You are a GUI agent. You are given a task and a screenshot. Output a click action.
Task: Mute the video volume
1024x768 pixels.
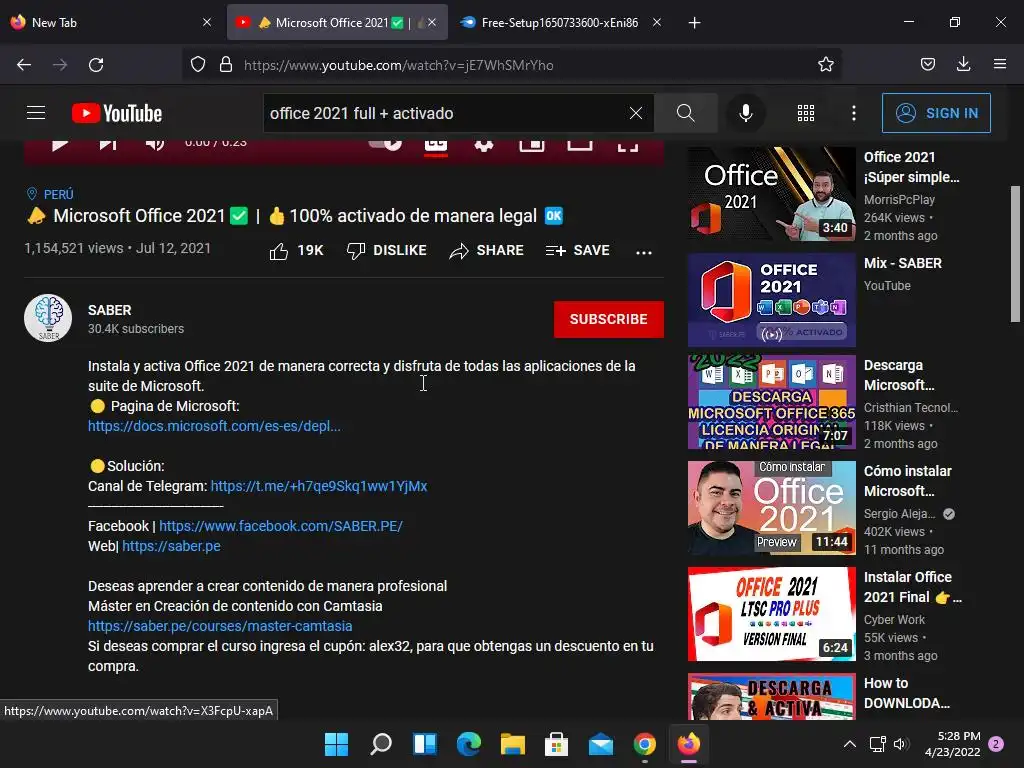tap(155, 144)
